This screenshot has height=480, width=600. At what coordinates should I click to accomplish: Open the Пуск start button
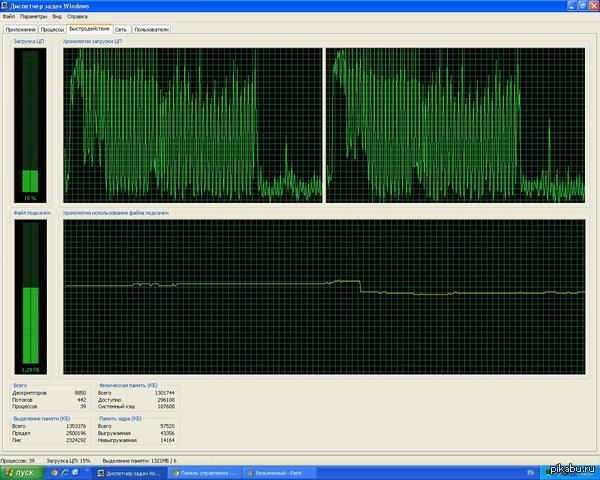(x=20, y=471)
